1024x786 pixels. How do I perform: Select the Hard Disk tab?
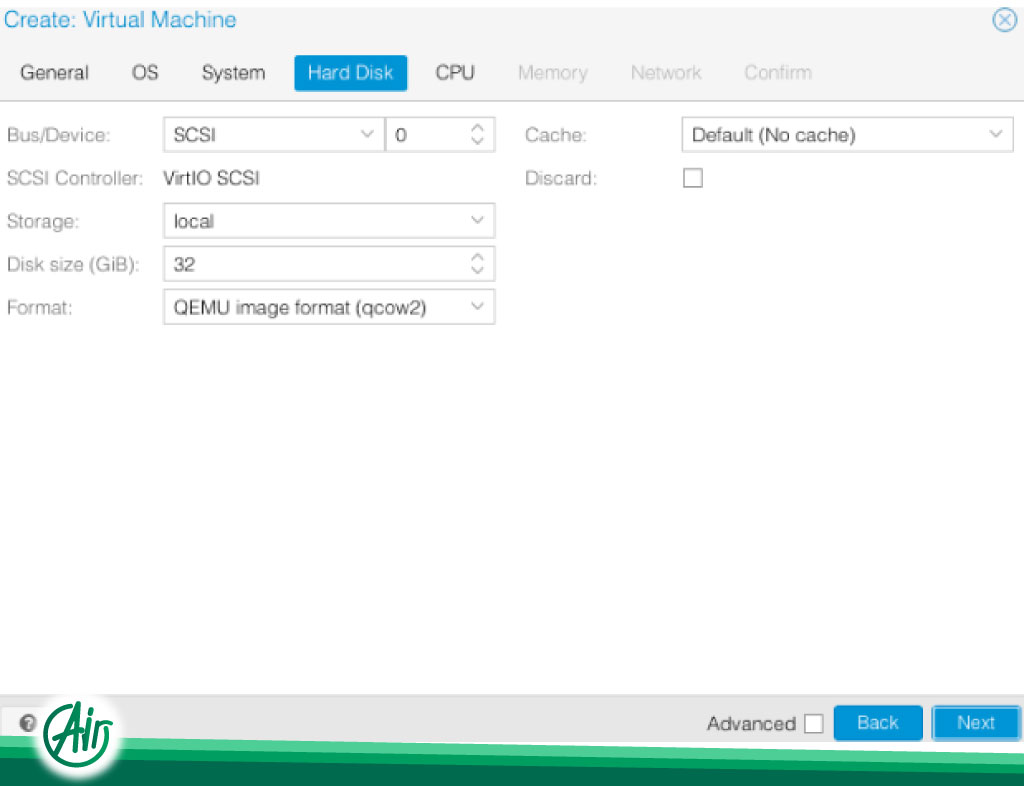click(x=351, y=72)
